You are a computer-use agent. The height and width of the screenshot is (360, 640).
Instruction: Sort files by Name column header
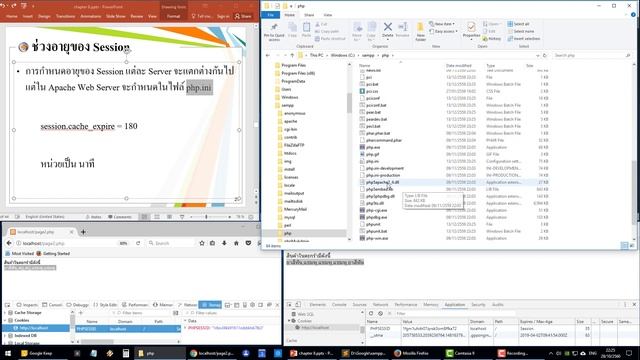[x=364, y=65]
